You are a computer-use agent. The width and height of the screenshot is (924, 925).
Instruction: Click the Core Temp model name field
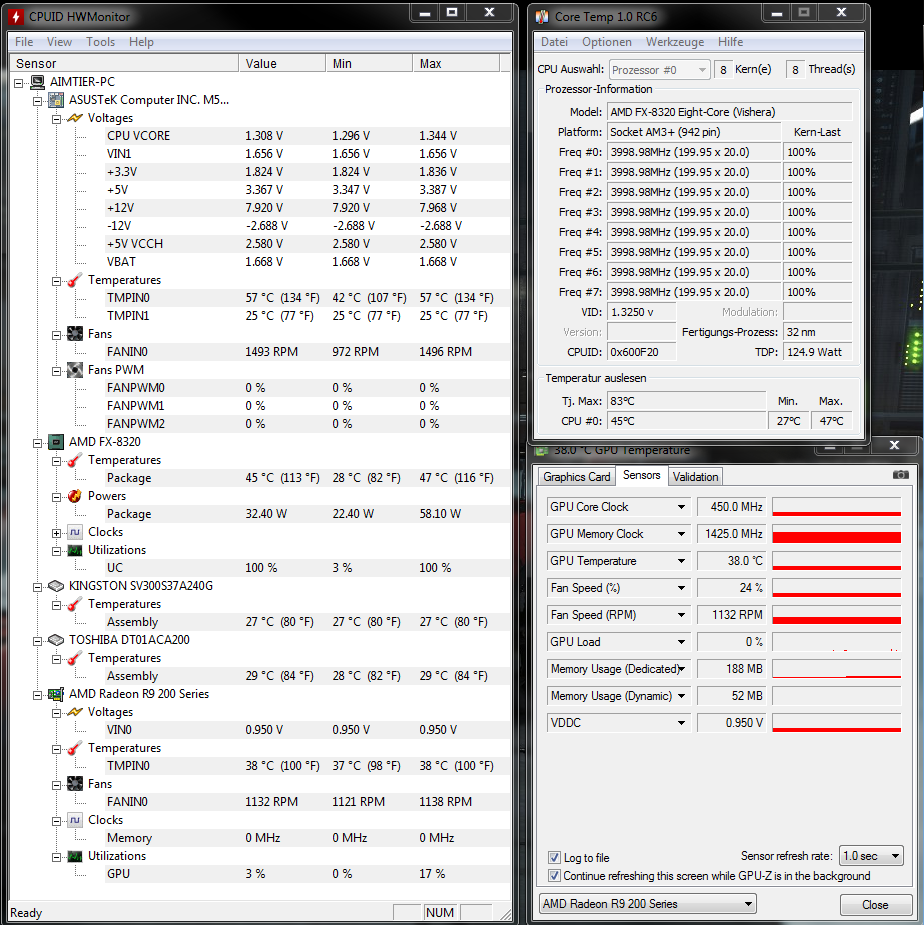730,112
